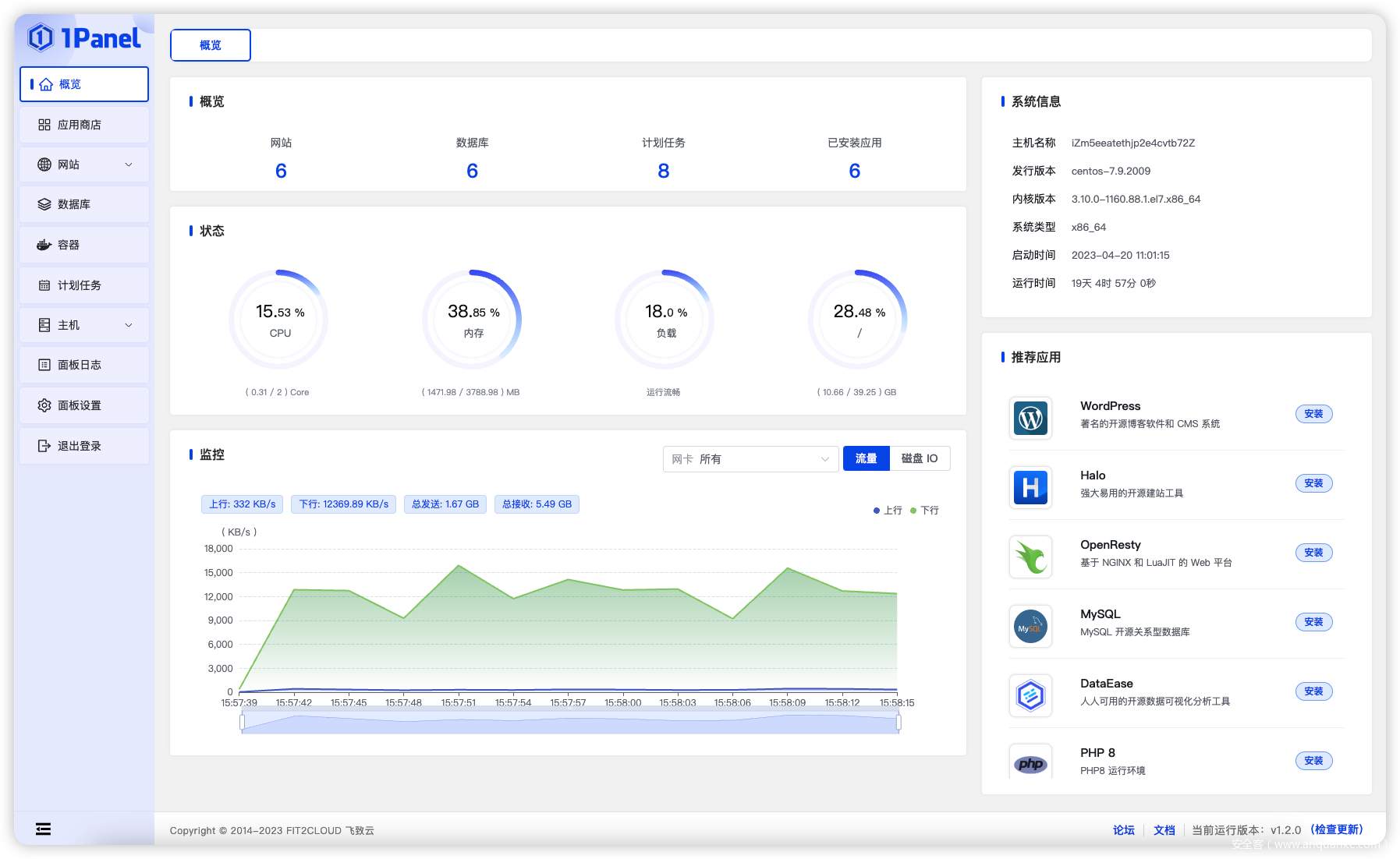
Task: Click left handle of chart zoom slider
Action: pyautogui.click(x=242, y=723)
